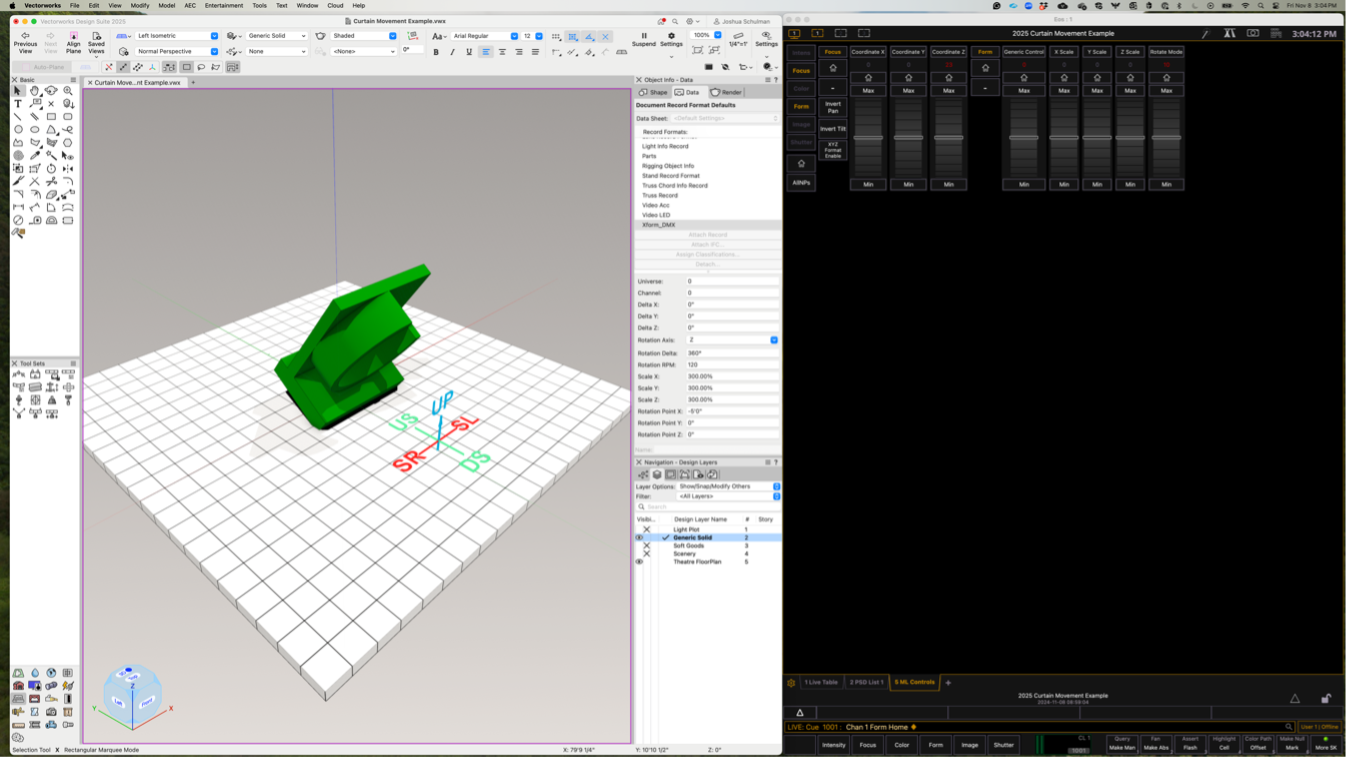Open the Left Isometric view dropdown
The image size is (1350, 760).
click(x=177, y=36)
